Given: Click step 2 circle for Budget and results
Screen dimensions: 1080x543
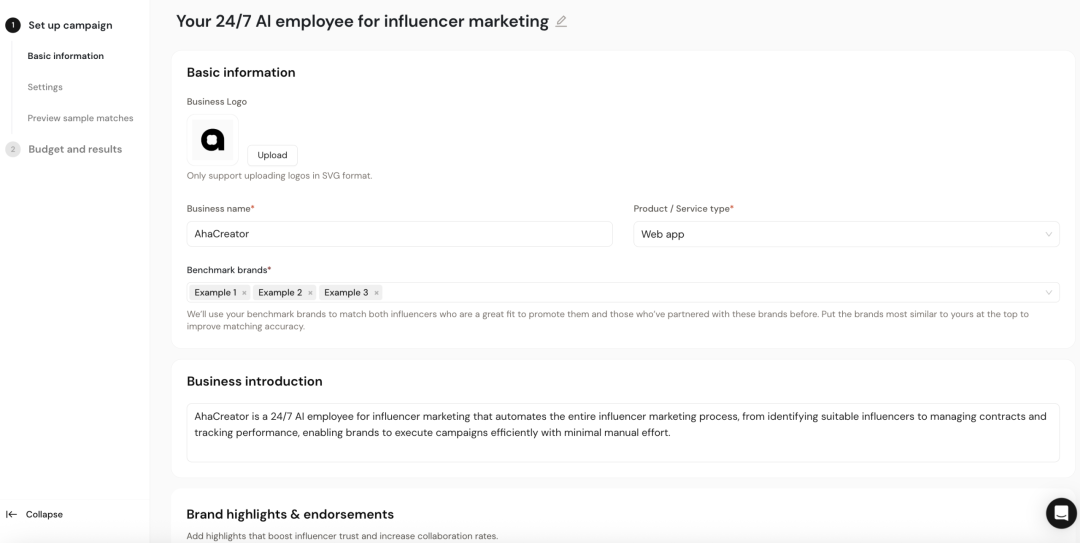Looking at the screenshot, I should click(13, 149).
